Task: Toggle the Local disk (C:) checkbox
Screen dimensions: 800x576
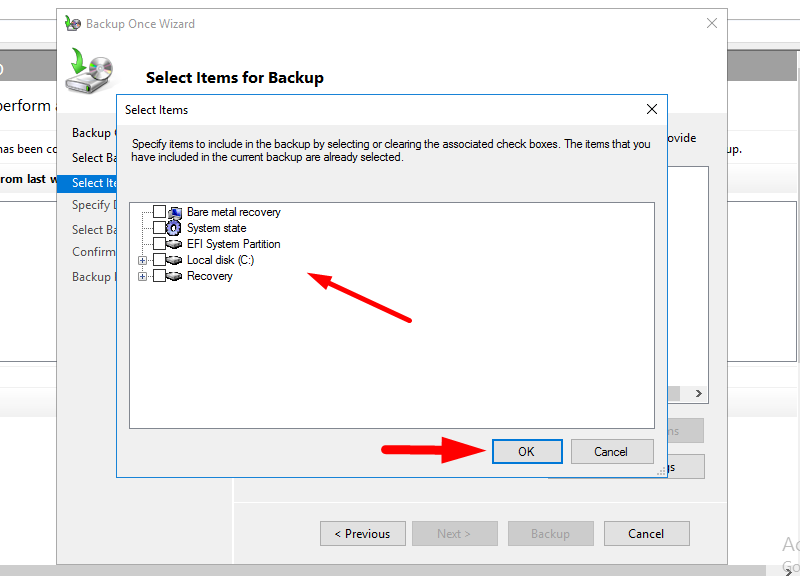Action: click(x=159, y=260)
